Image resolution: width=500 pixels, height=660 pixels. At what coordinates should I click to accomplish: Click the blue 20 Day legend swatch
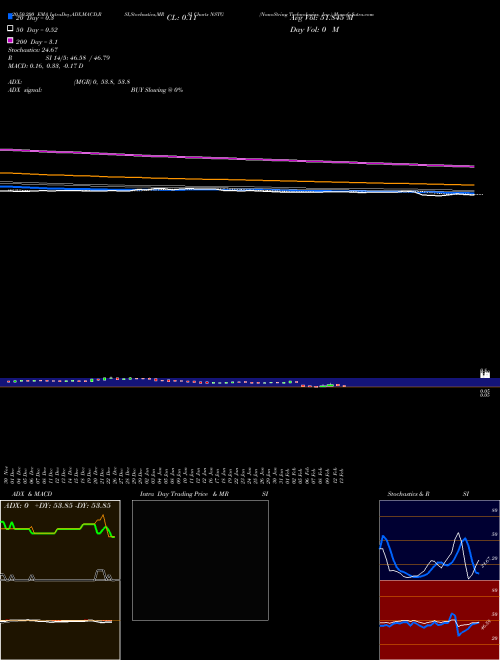coord(10,16)
